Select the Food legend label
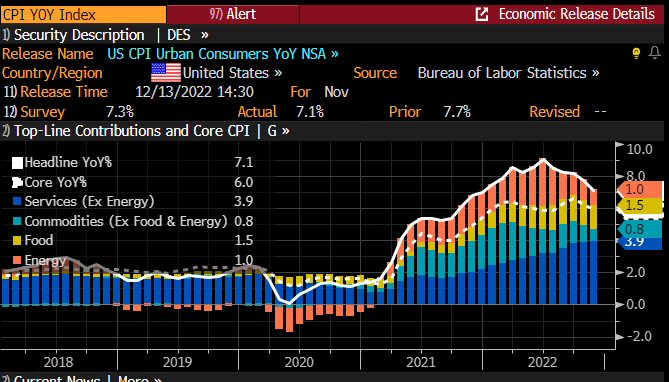The width and height of the screenshot is (669, 382). pos(39,240)
